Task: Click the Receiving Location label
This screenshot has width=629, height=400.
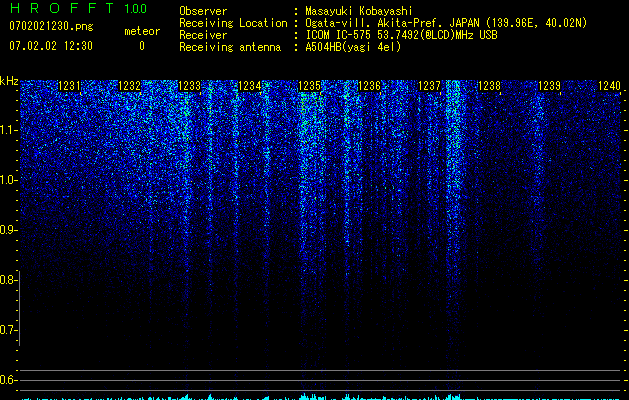Action: (233, 23)
